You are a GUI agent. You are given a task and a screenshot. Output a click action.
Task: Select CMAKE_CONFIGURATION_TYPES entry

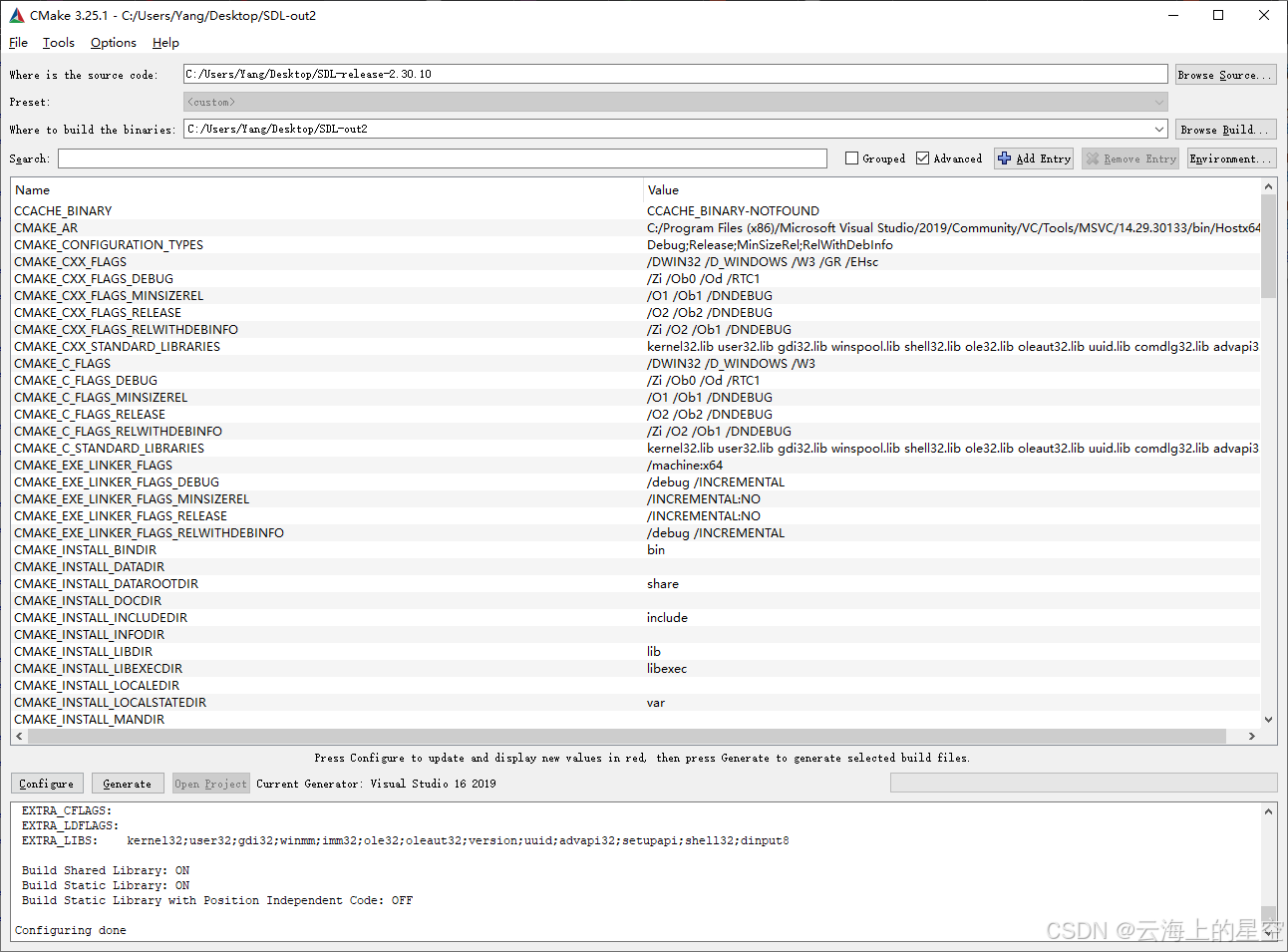tap(109, 244)
